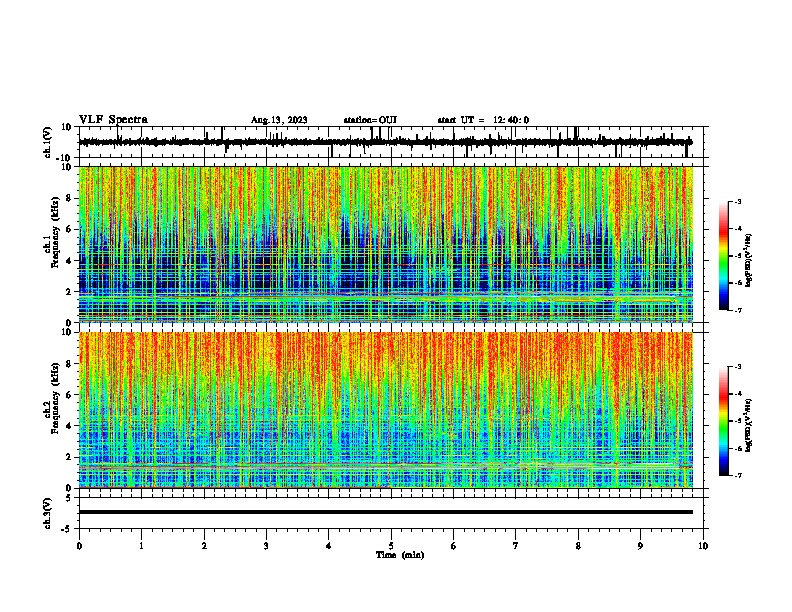
Task: Click time axis tick label "3"
Action: pos(266,546)
